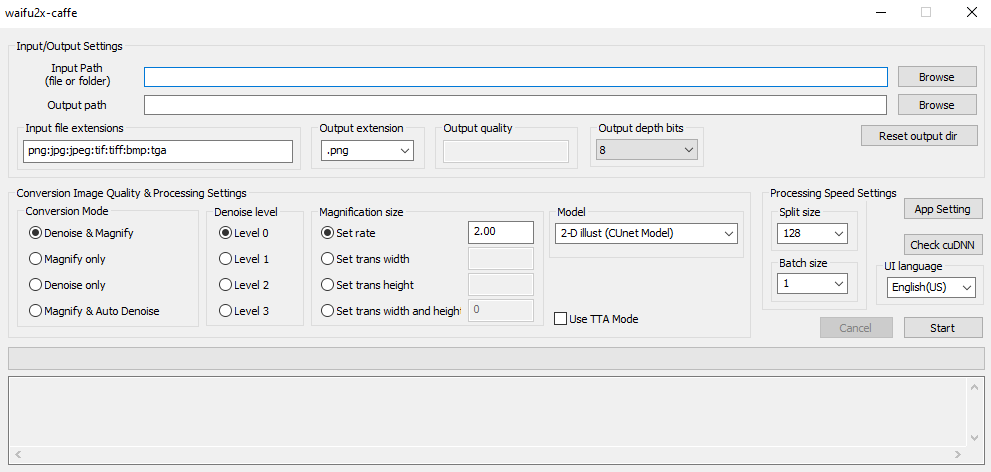Select Denoise only conversion mode

(x=68, y=285)
